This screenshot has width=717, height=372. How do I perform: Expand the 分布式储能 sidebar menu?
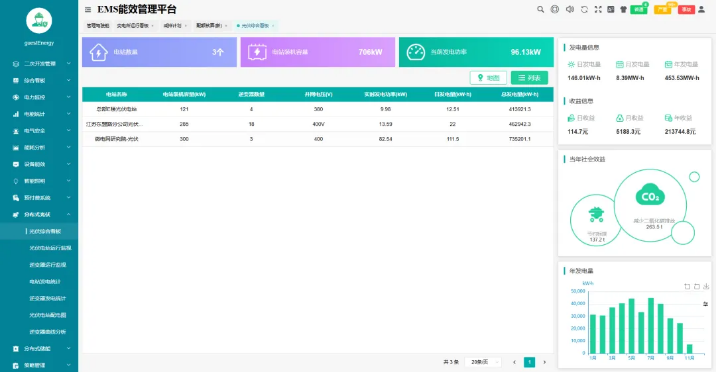pyautogui.click(x=39, y=348)
